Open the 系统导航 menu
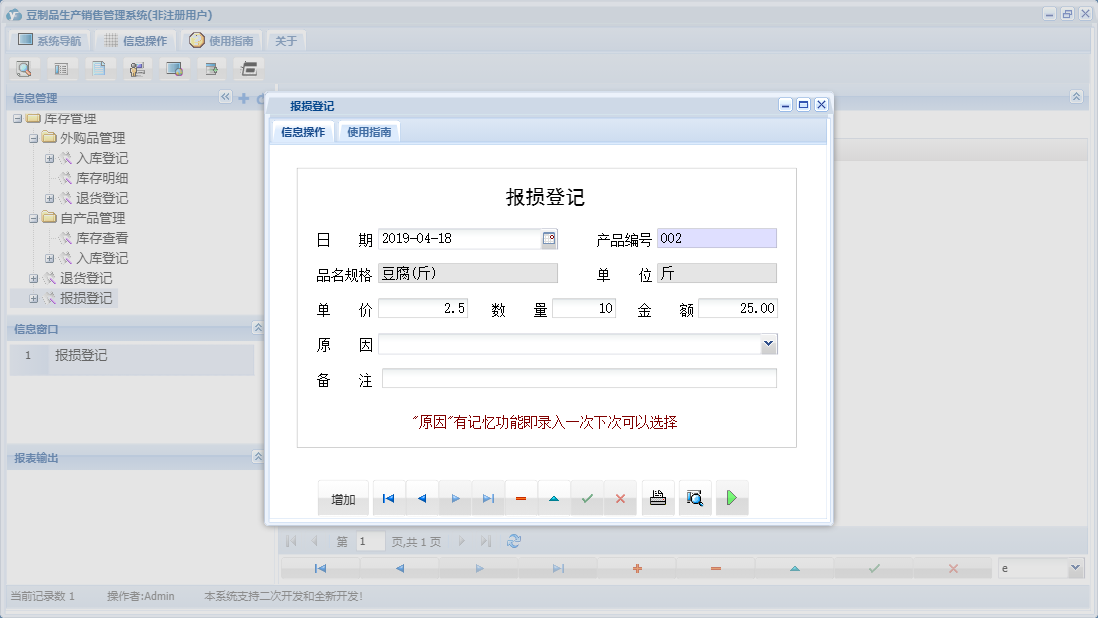 coord(48,40)
